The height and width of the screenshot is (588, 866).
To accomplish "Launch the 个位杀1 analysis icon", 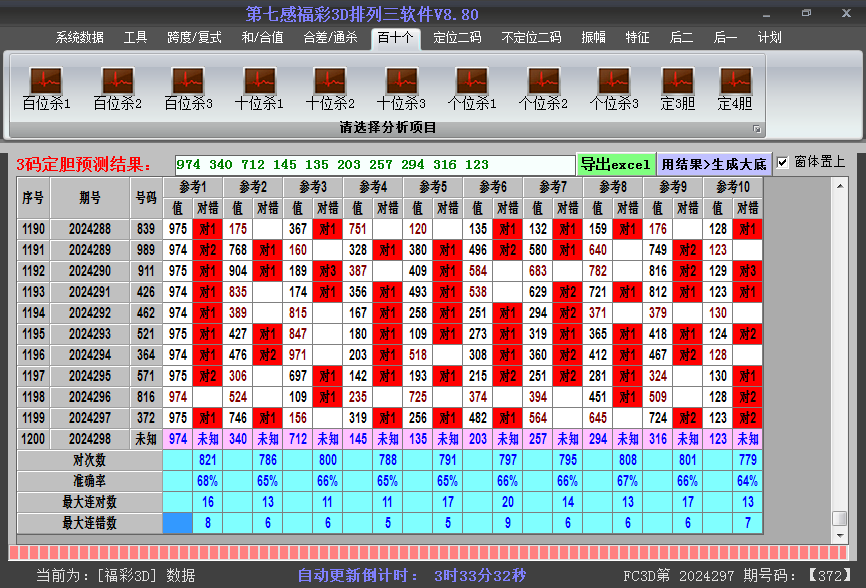I will [472, 88].
